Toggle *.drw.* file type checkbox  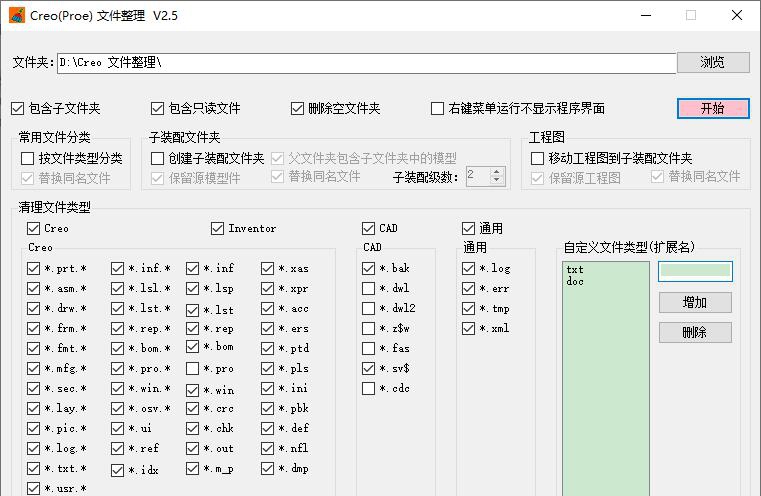(33, 309)
